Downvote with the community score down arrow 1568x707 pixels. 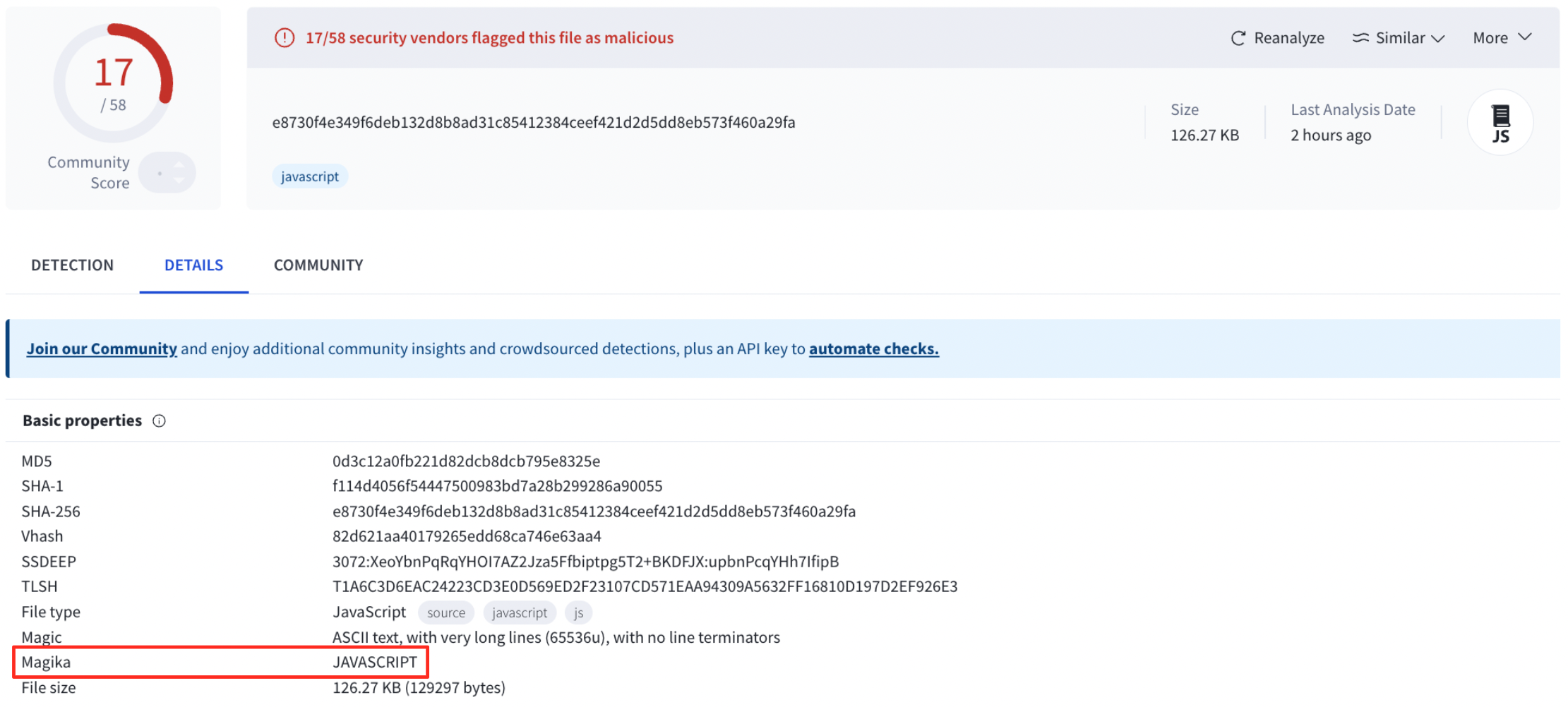click(x=179, y=181)
